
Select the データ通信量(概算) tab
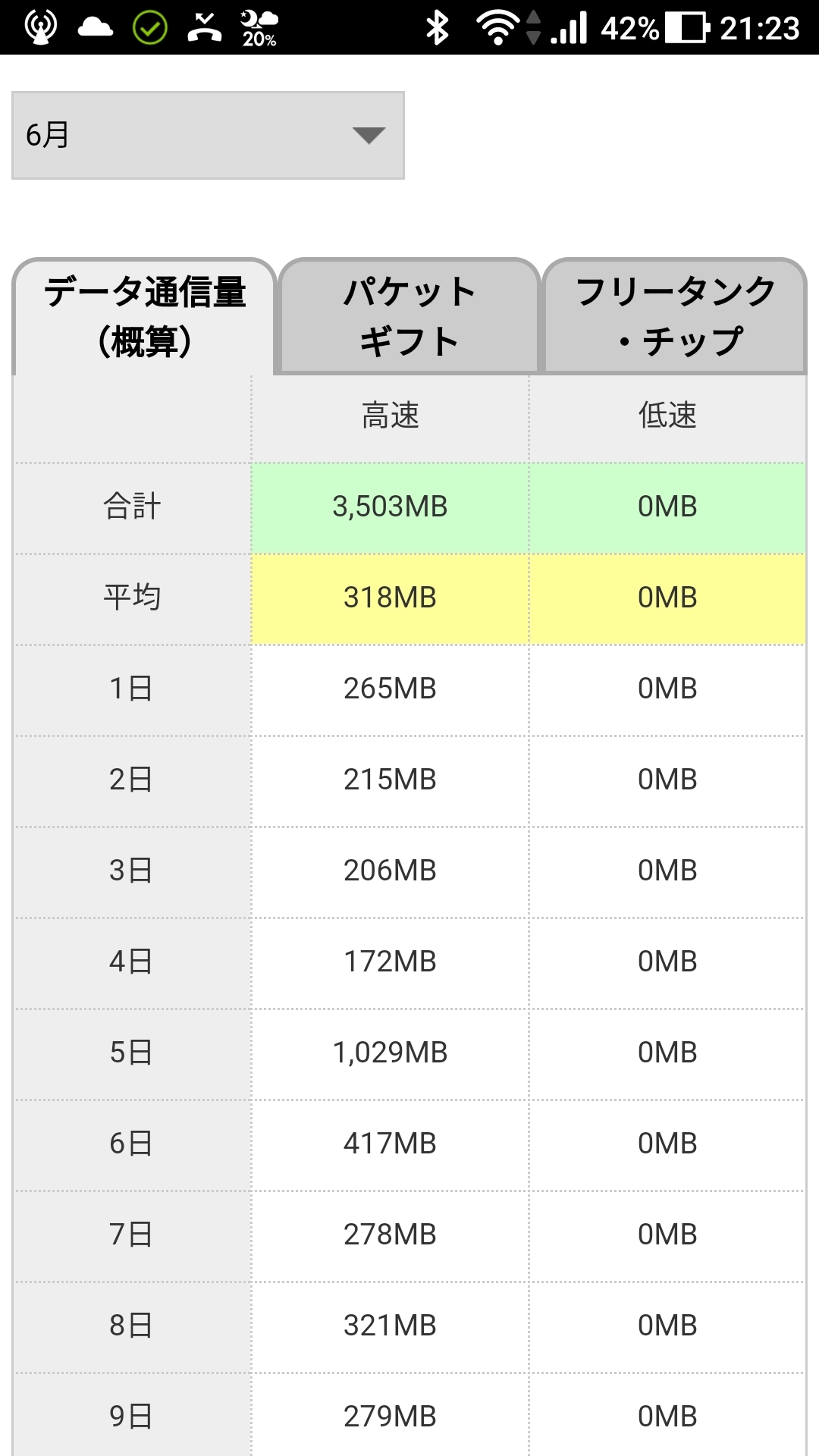pos(144,317)
